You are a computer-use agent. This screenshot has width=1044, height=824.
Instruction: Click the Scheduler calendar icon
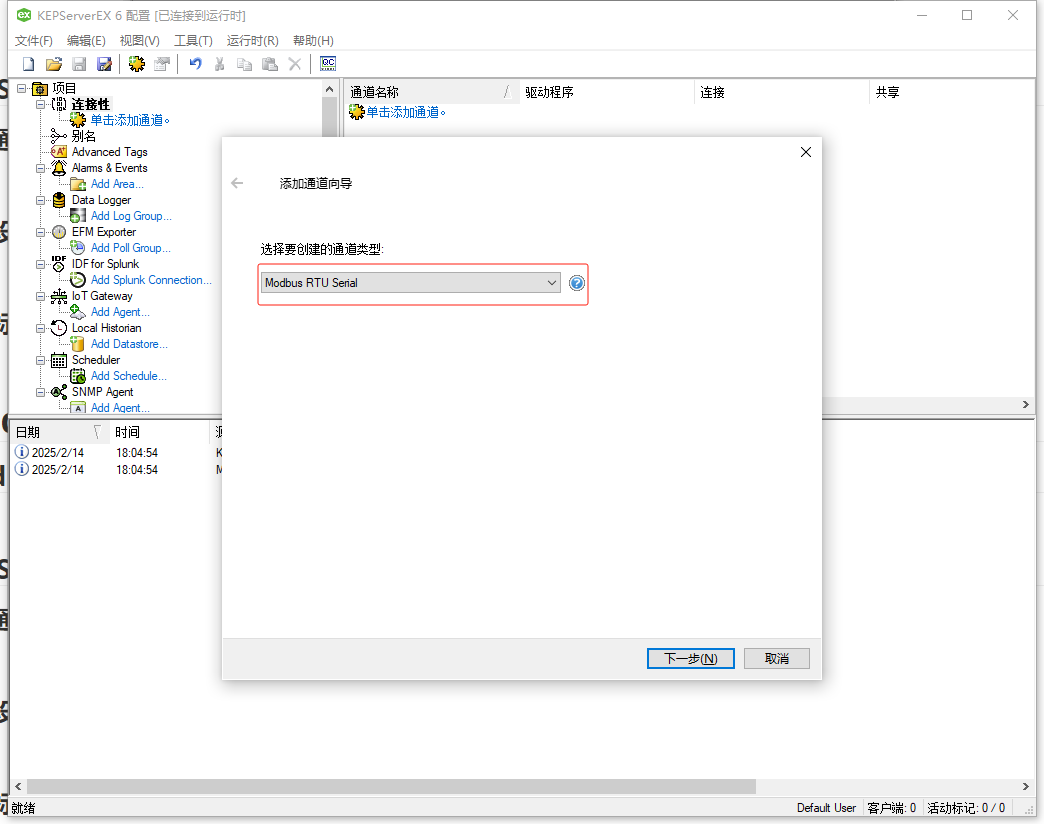click(59, 360)
